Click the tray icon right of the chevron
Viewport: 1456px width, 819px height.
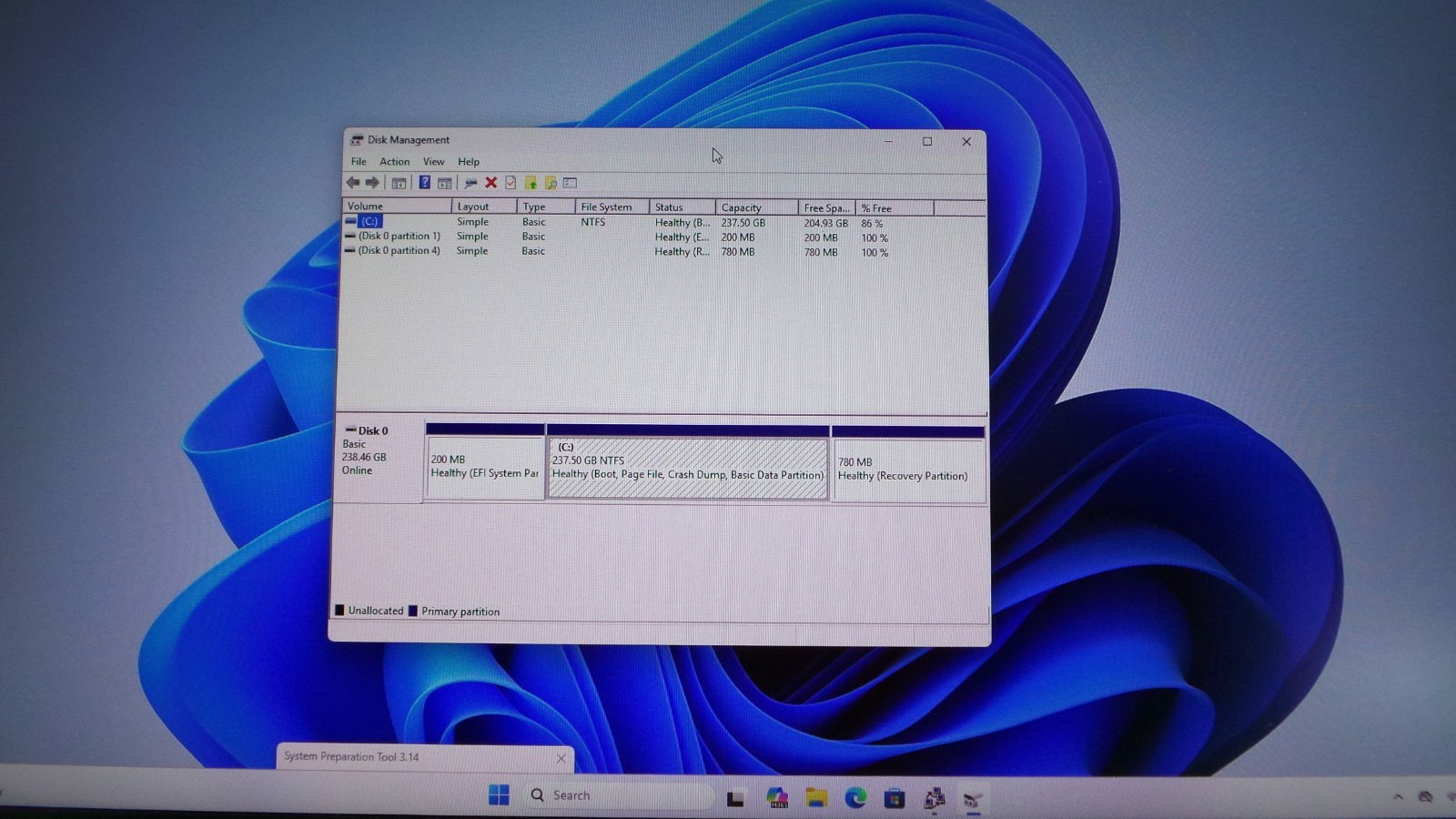[x=1426, y=797]
